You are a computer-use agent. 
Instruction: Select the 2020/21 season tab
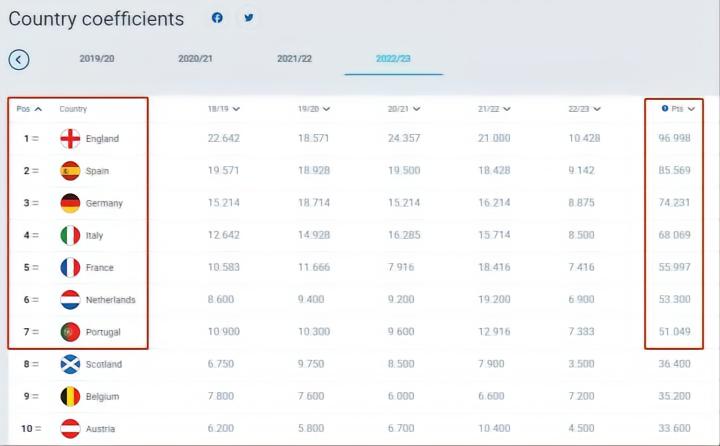[x=196, y=59]
